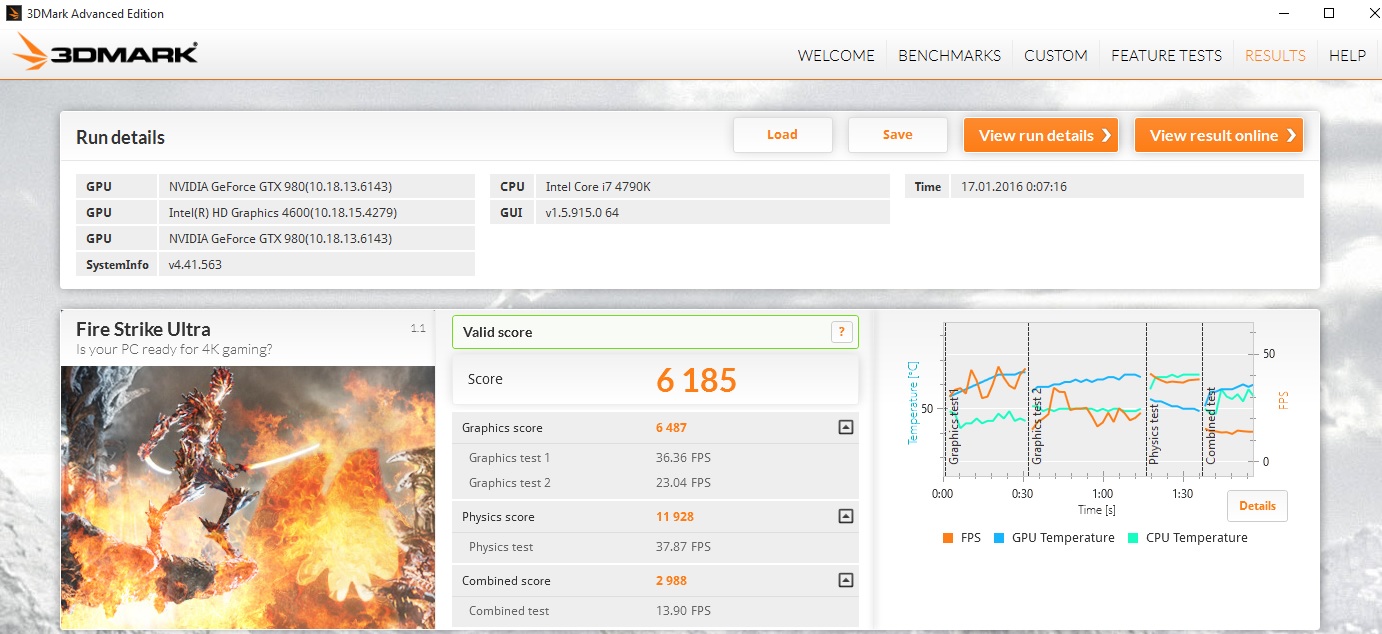Click the Combined score value 2 988
The image size is (1382, 634).
[x=671, y=580]
